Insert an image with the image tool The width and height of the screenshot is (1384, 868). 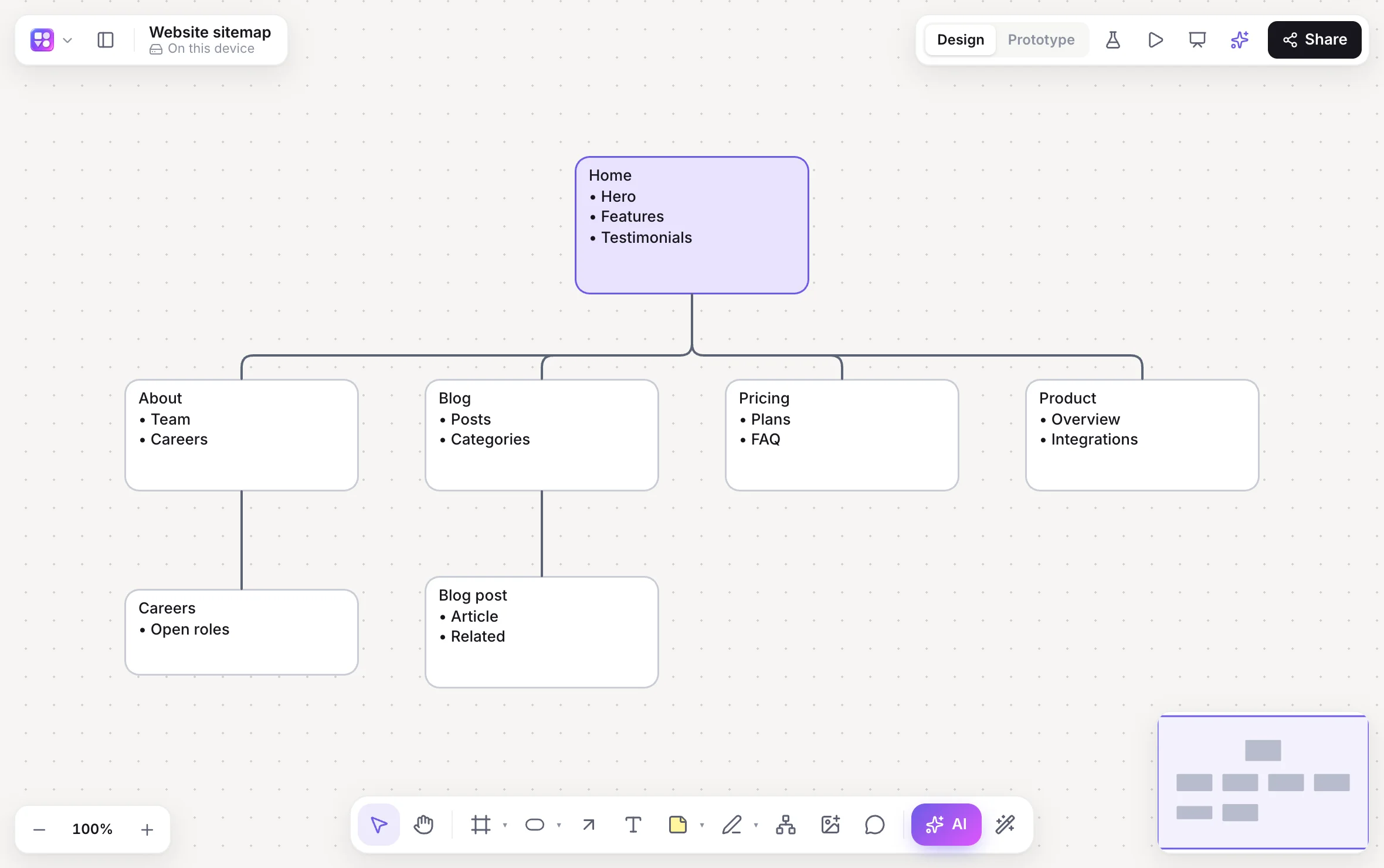click(x=830, y=825)
